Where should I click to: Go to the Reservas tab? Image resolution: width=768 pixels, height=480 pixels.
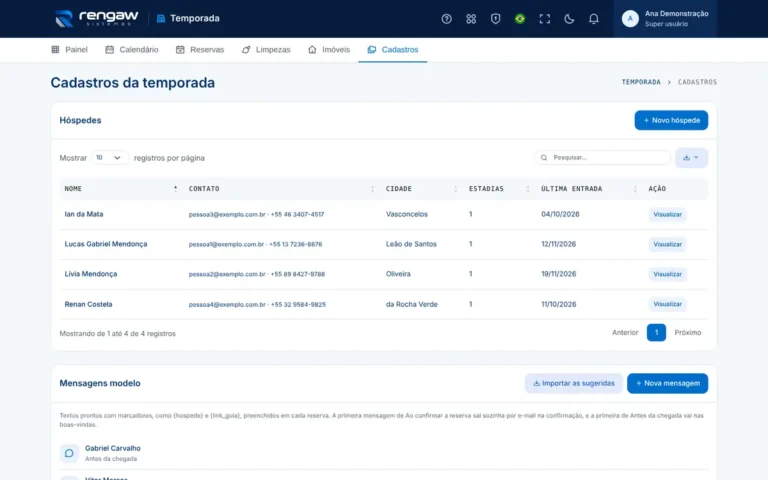[x=200, y=49]
